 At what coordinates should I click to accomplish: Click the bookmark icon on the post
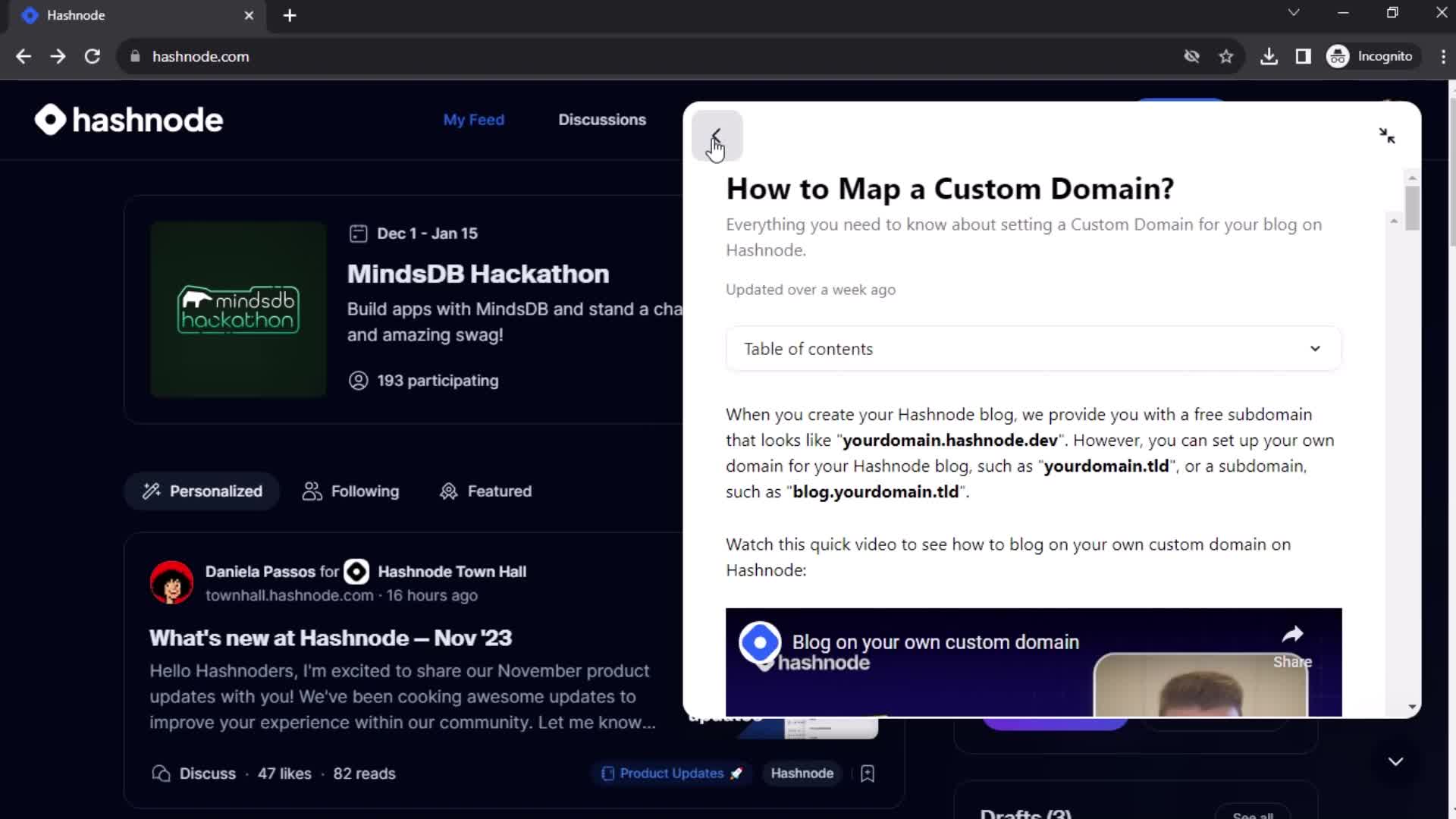tap(868, 773)
